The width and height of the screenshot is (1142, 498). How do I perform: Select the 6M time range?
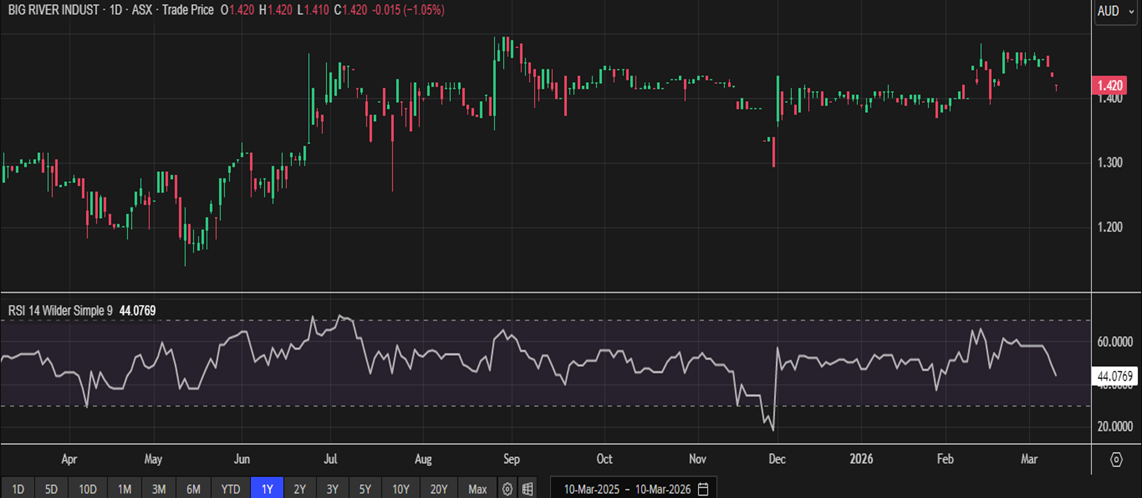(194, 489)
